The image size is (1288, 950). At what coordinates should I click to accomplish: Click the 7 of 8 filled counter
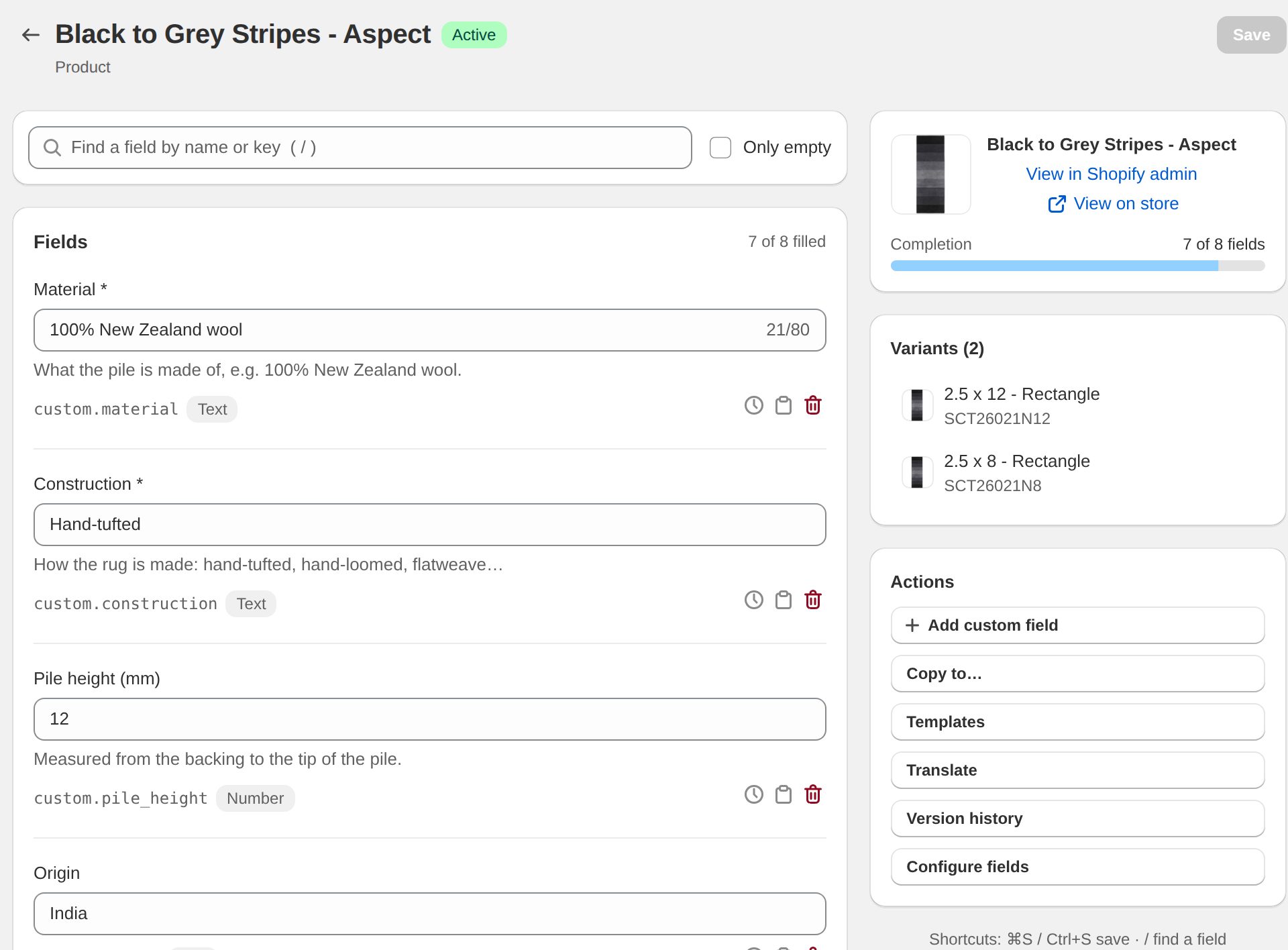point(786,242)
